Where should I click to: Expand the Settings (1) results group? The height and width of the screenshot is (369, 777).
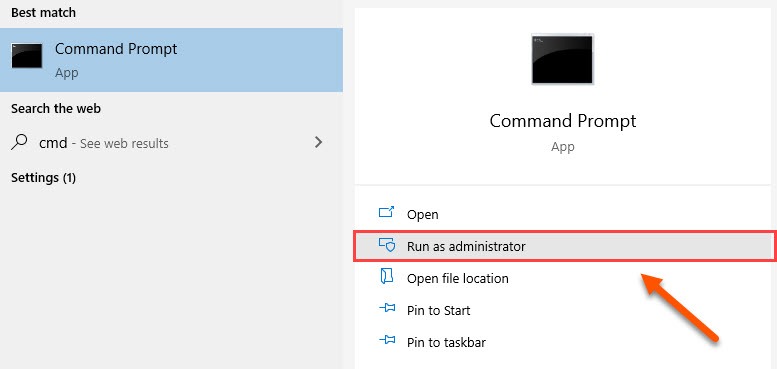(x=44, y=177)
